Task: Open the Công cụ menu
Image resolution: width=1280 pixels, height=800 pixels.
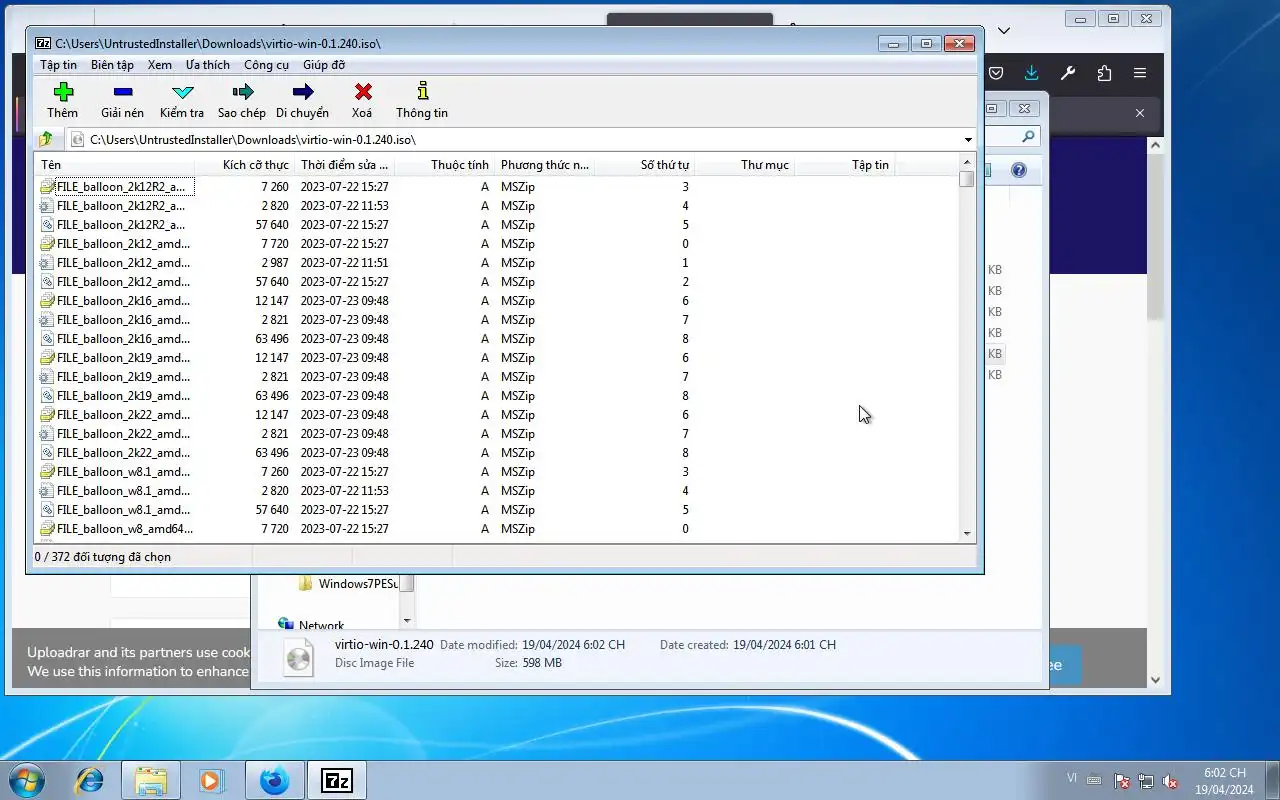Action: (266, 65)
